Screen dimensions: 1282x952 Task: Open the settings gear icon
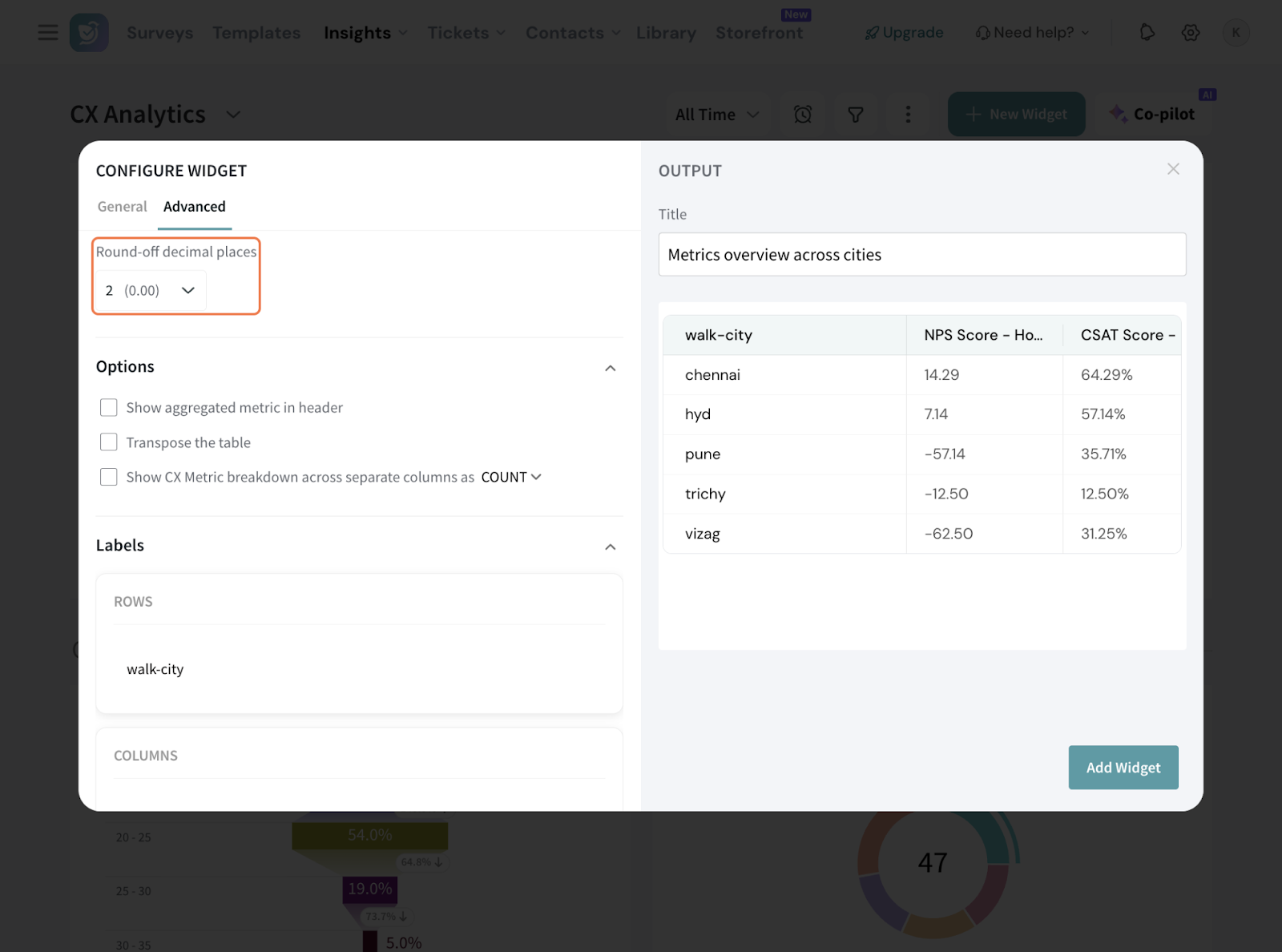[1190, 33]
